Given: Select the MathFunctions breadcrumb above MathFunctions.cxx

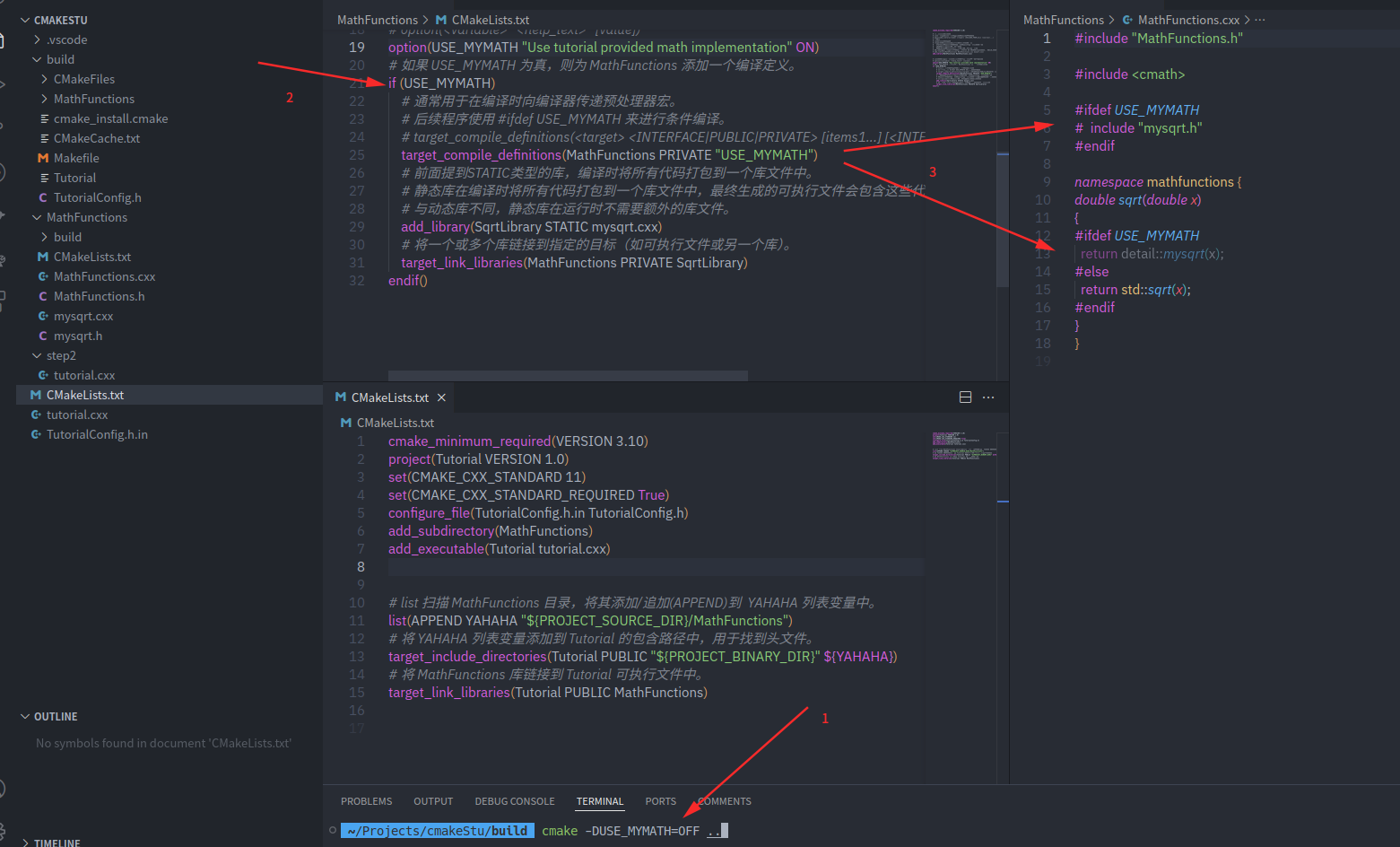Looking at the screenshot, I should 1063,20.
